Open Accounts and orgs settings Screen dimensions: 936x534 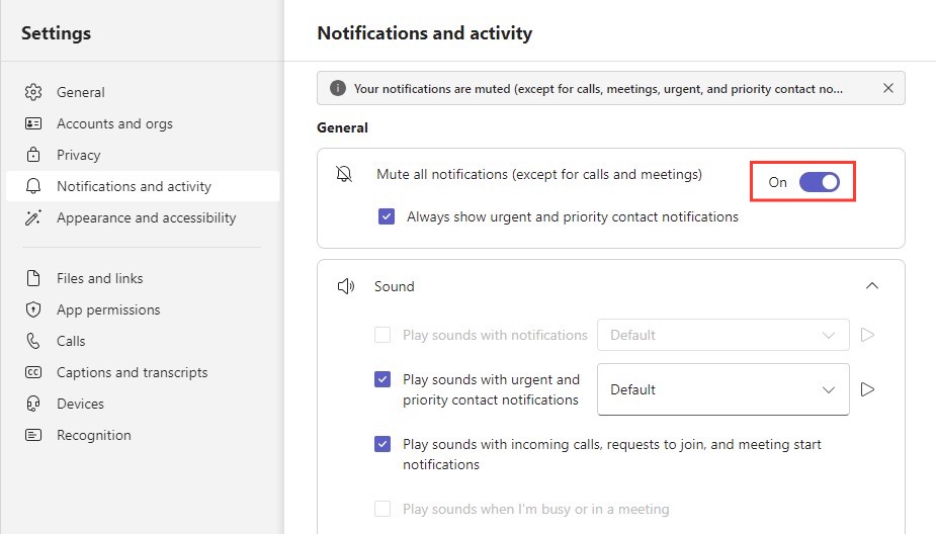point(114,124)
